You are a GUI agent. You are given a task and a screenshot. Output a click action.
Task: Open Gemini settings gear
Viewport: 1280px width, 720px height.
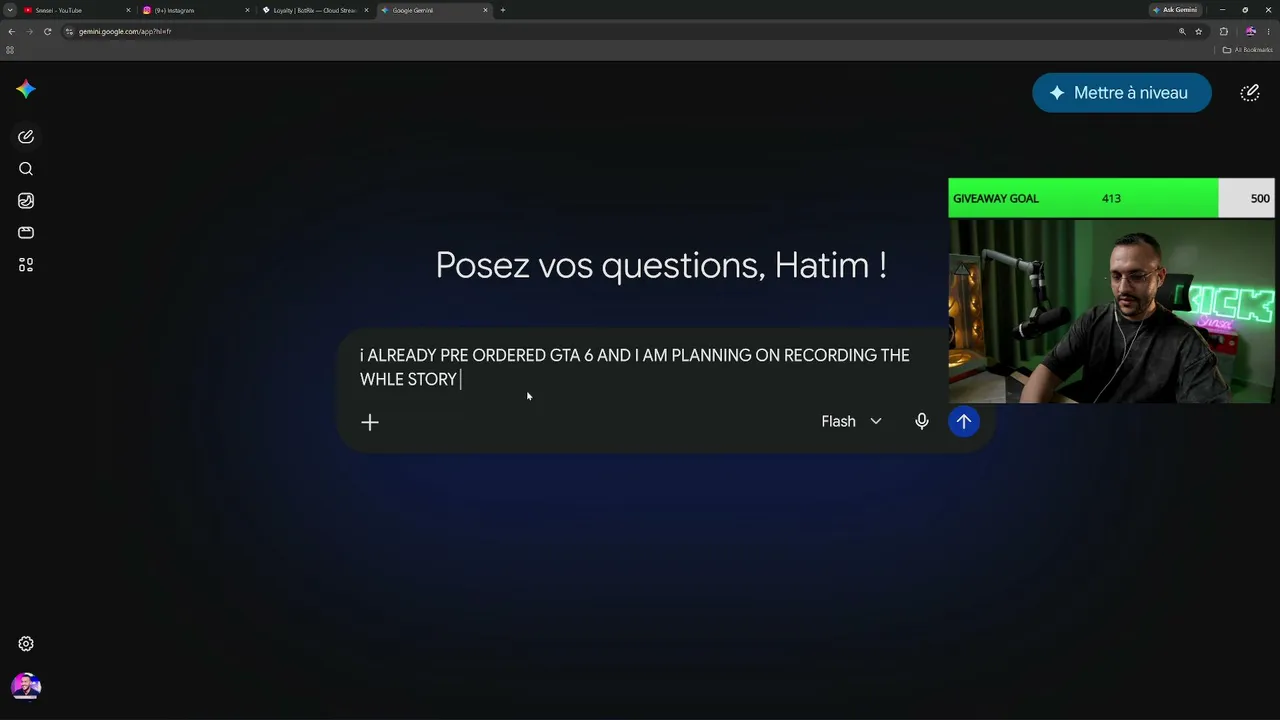click(26, 644)
